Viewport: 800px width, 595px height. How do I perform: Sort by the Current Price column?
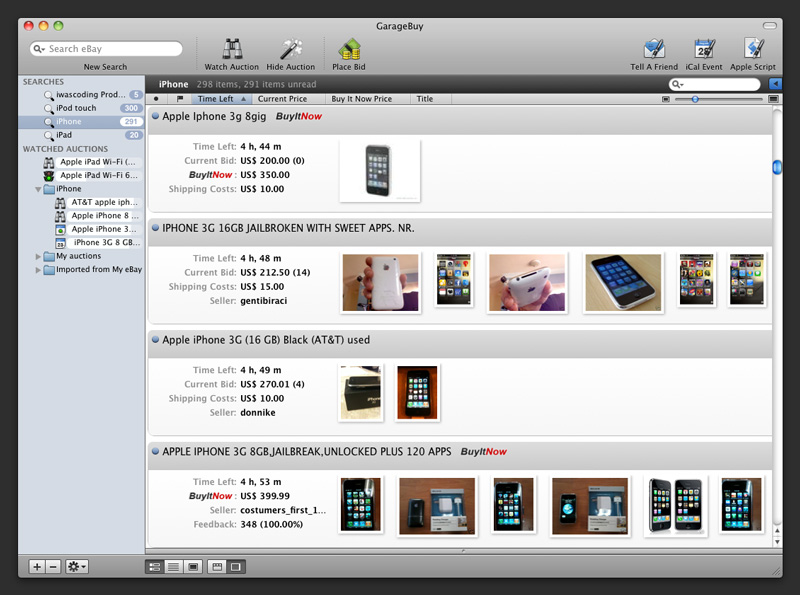coord(288,99)
